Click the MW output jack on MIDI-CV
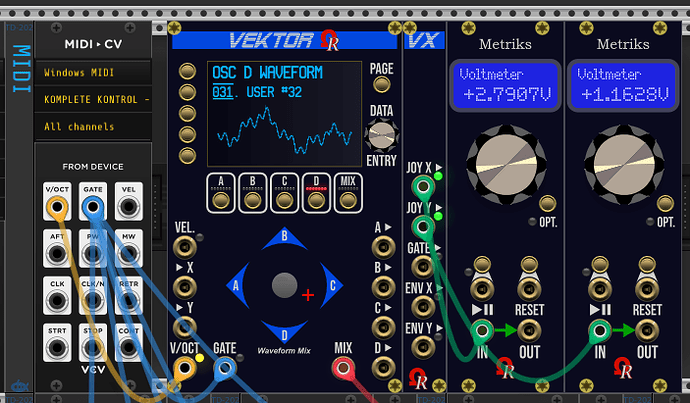690x403 pixels. [128, 253]
